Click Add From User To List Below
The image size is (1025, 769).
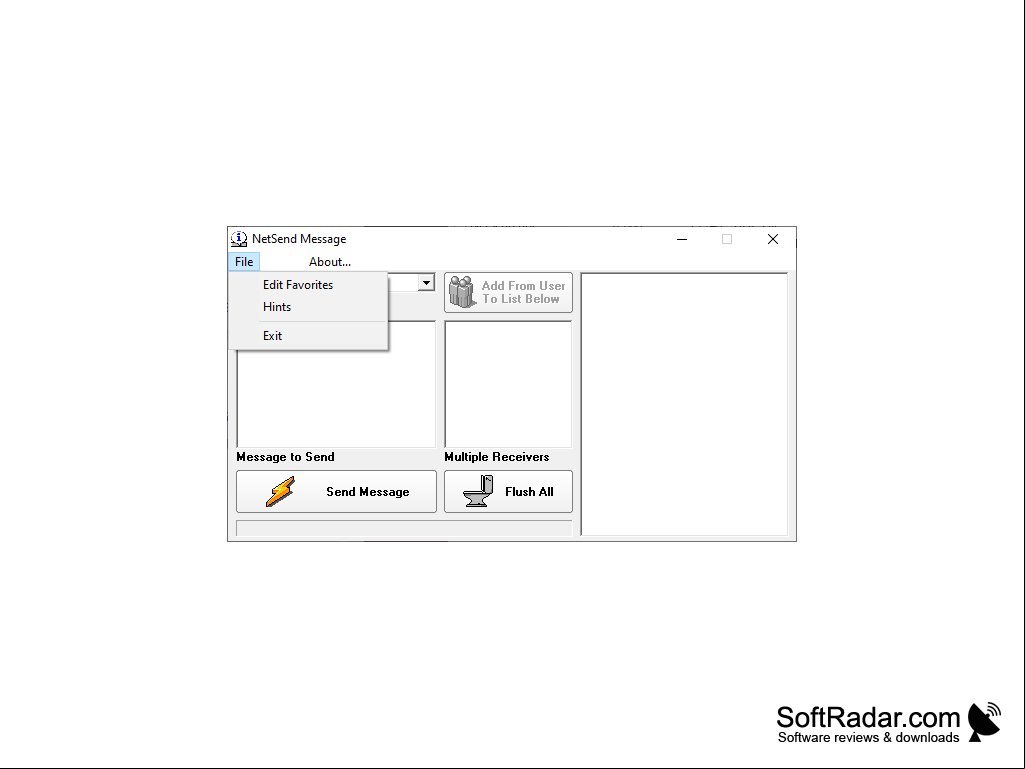click(x=508, y=292)
